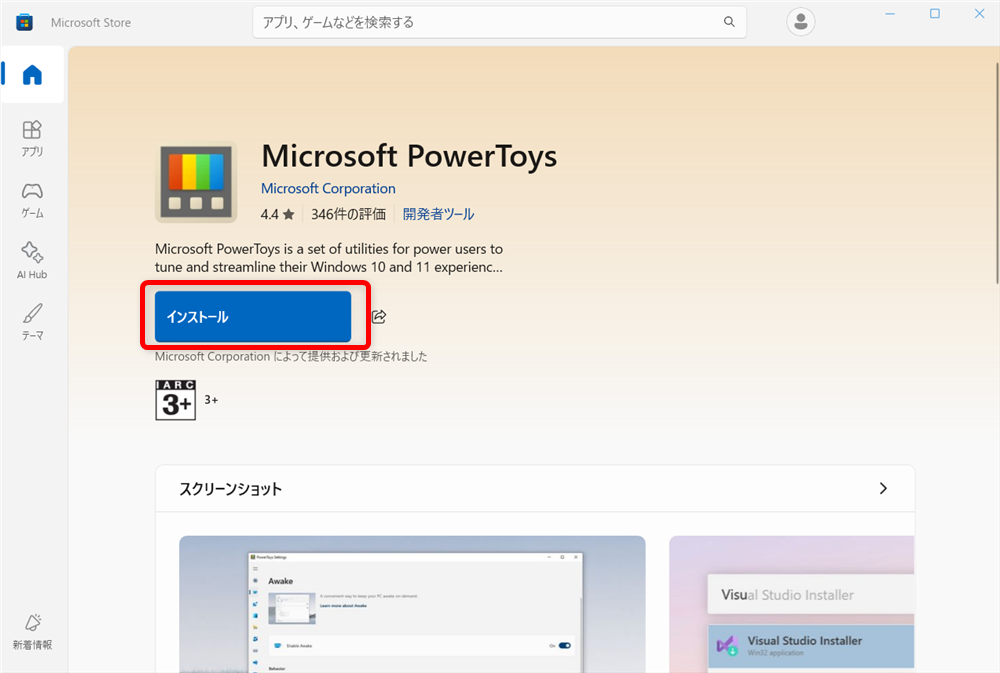Open the アプリ section from the sidebar
1000x673 pixels.
(x=32, y=135)
